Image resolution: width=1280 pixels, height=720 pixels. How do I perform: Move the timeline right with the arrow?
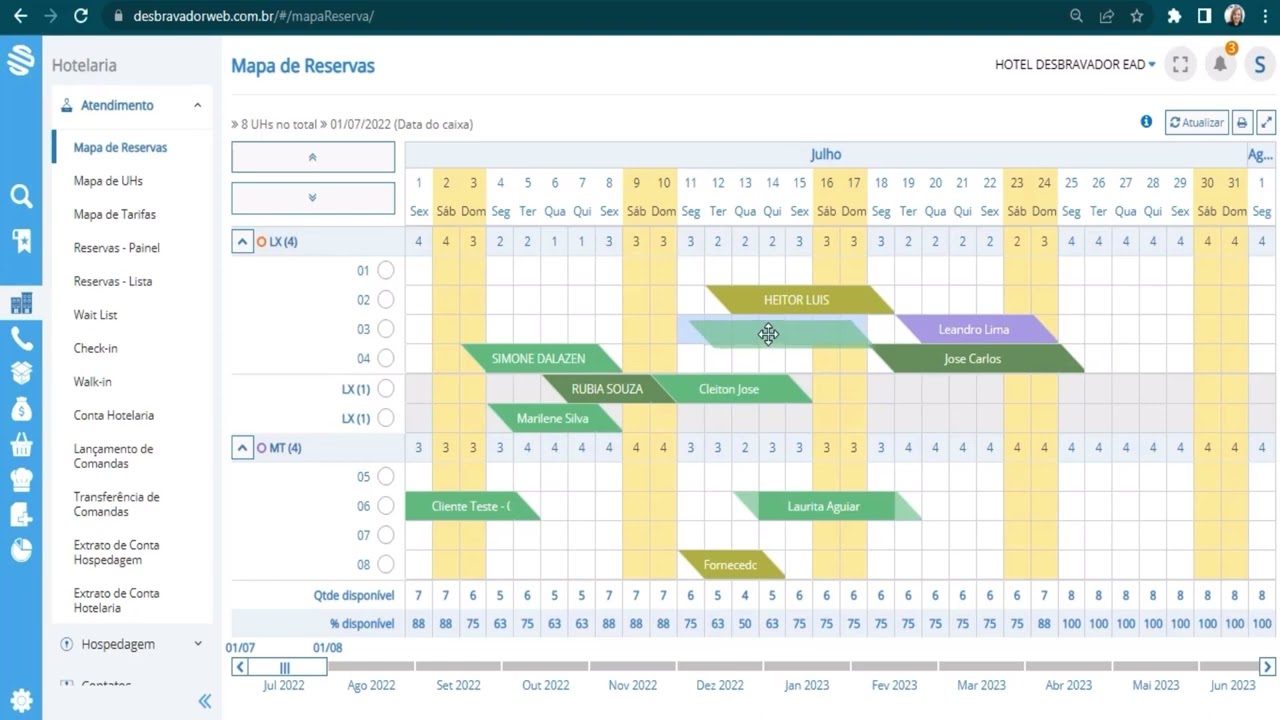pos(1267,667)
